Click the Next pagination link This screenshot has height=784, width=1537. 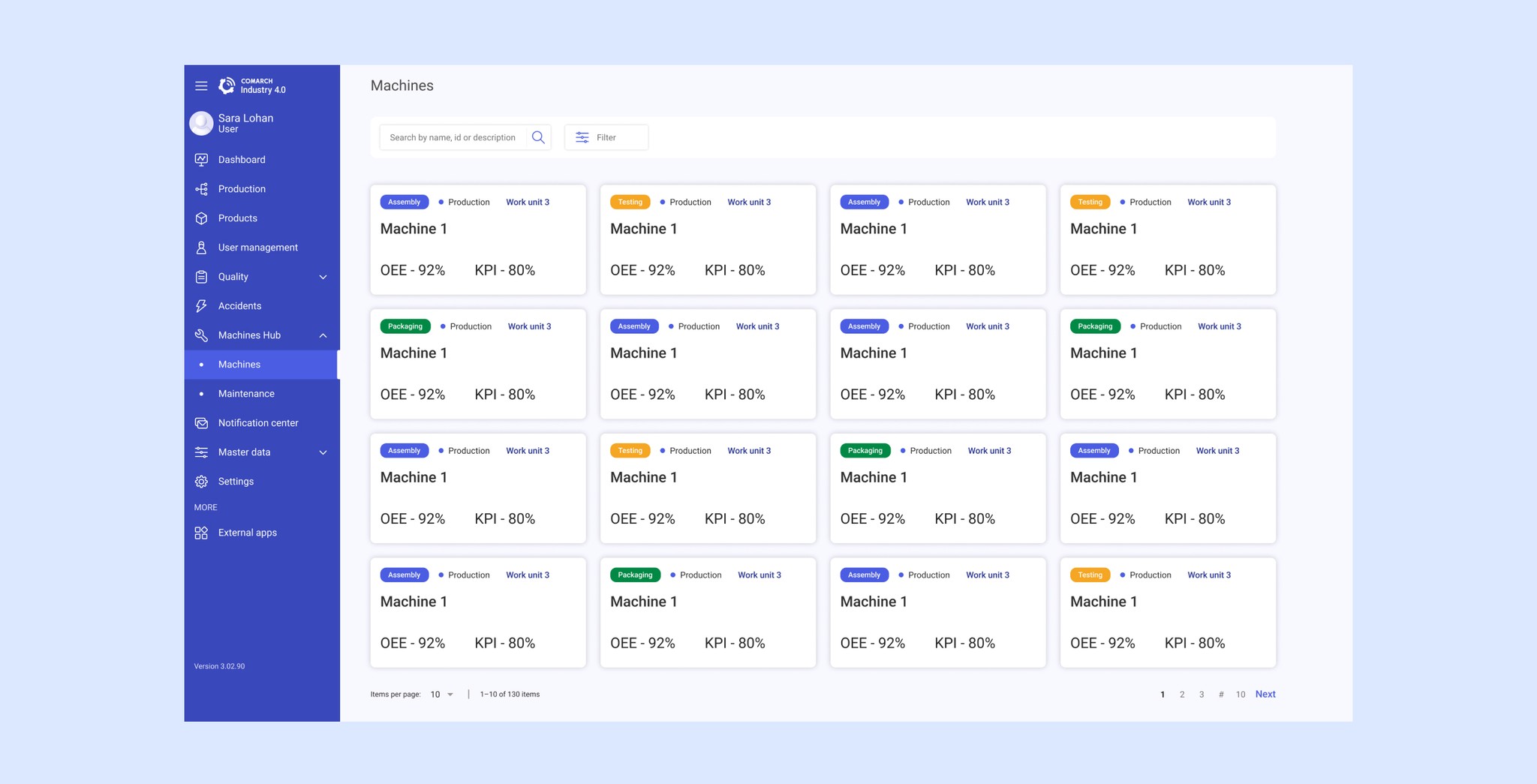pos(1265,694)
